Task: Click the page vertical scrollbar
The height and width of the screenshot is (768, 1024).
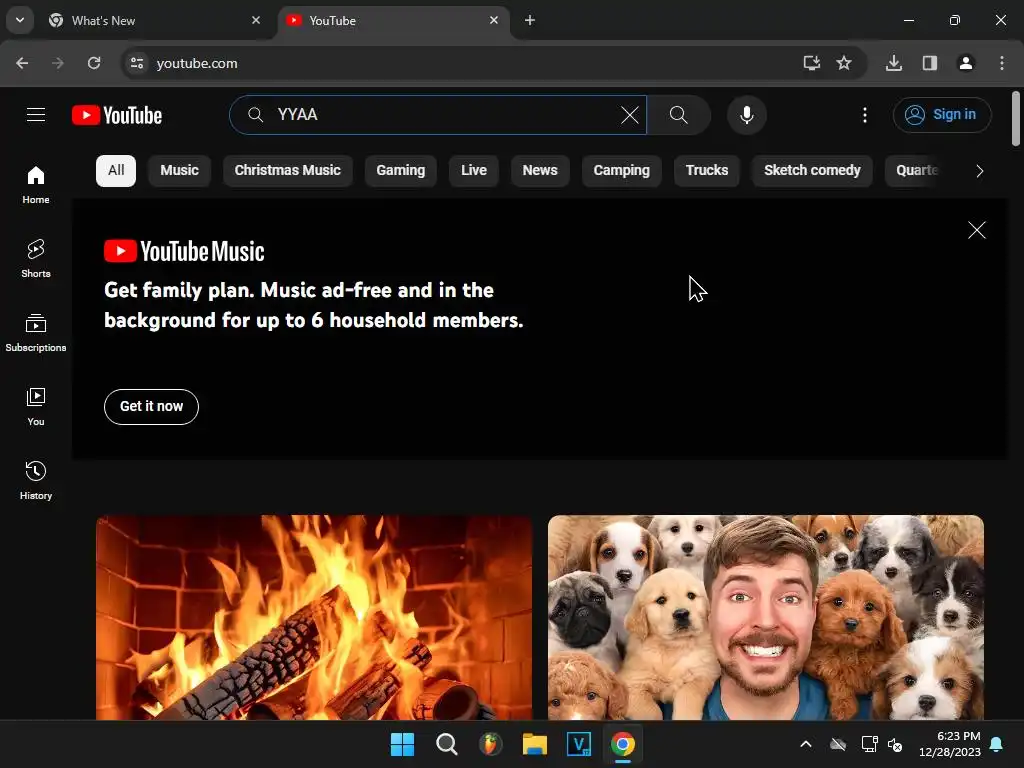Action: coord(1016,119)
